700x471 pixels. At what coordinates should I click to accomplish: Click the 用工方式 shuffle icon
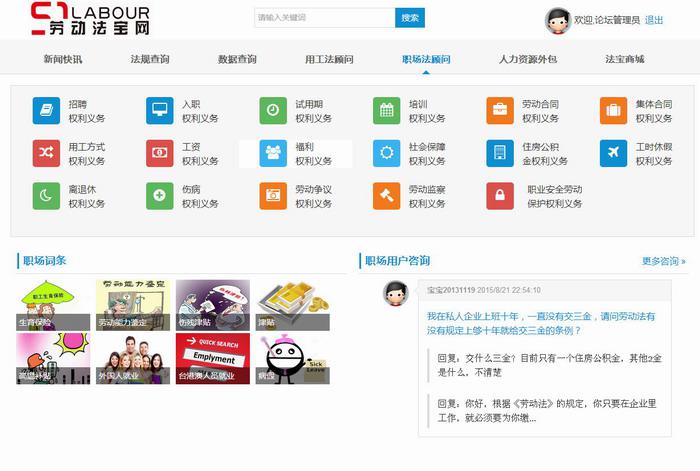[x=46, y=153]
